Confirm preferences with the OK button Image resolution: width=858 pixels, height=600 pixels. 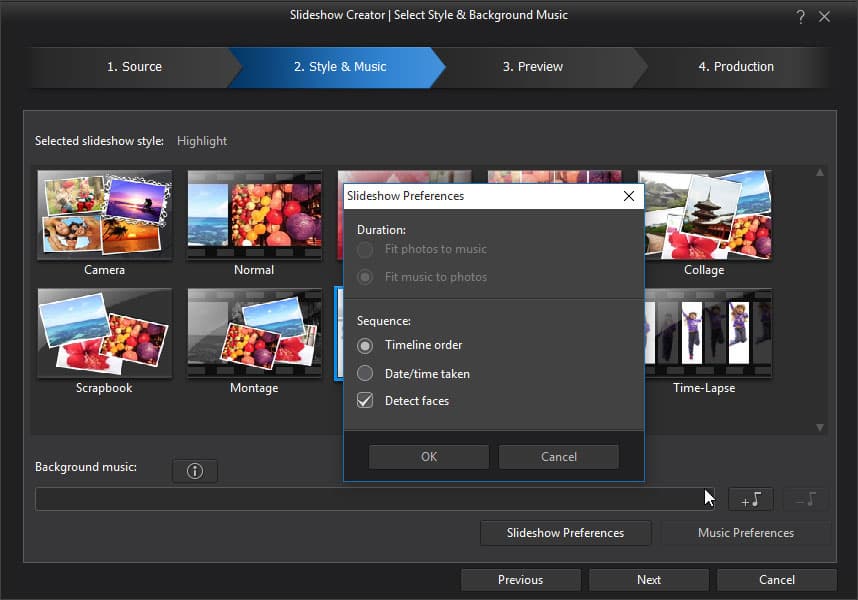[x=429, y=457]
